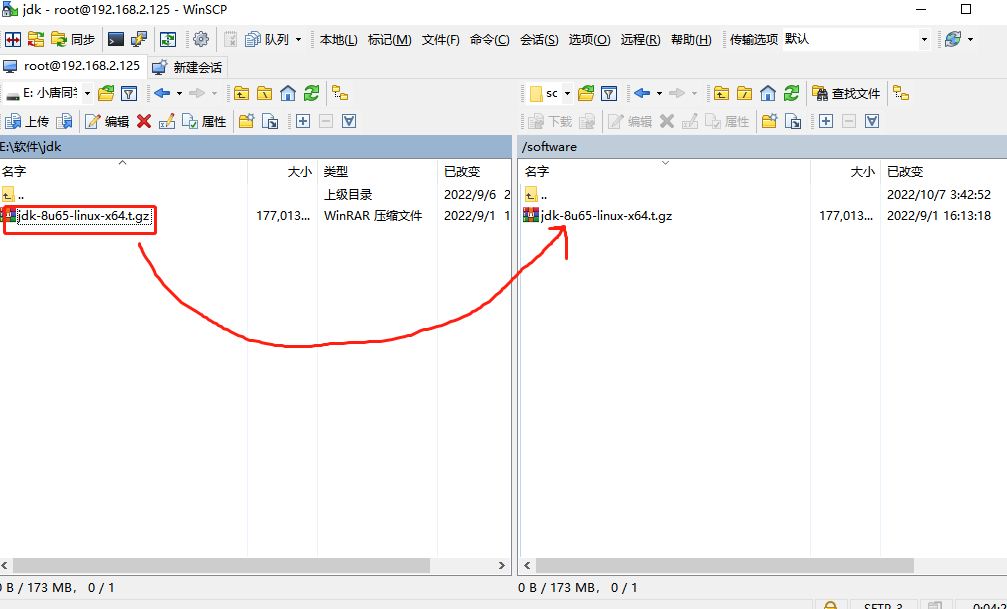Click remote panel Parent directory folder icon

point(721,94)
